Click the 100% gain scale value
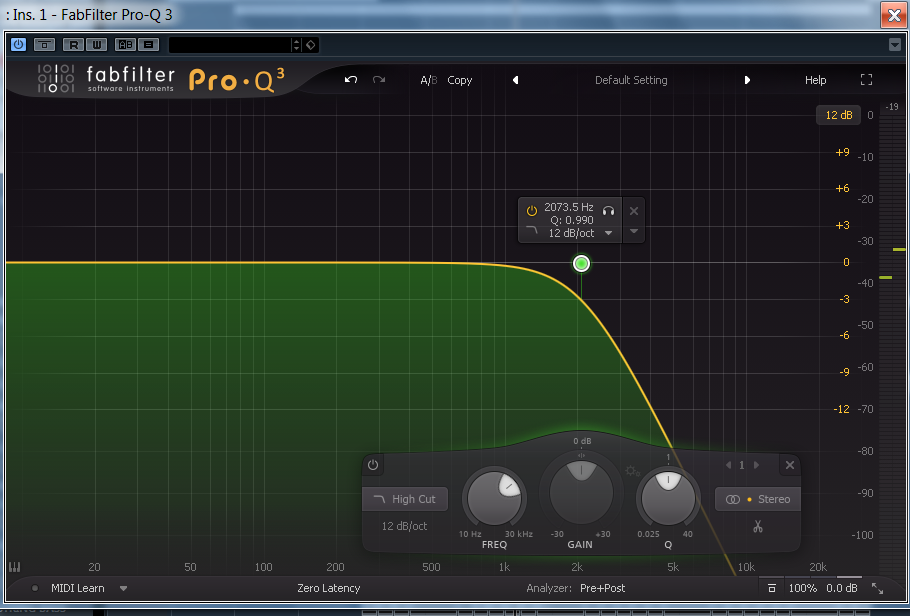This screenshot has height=616, width=910. (x=802, y=588)
